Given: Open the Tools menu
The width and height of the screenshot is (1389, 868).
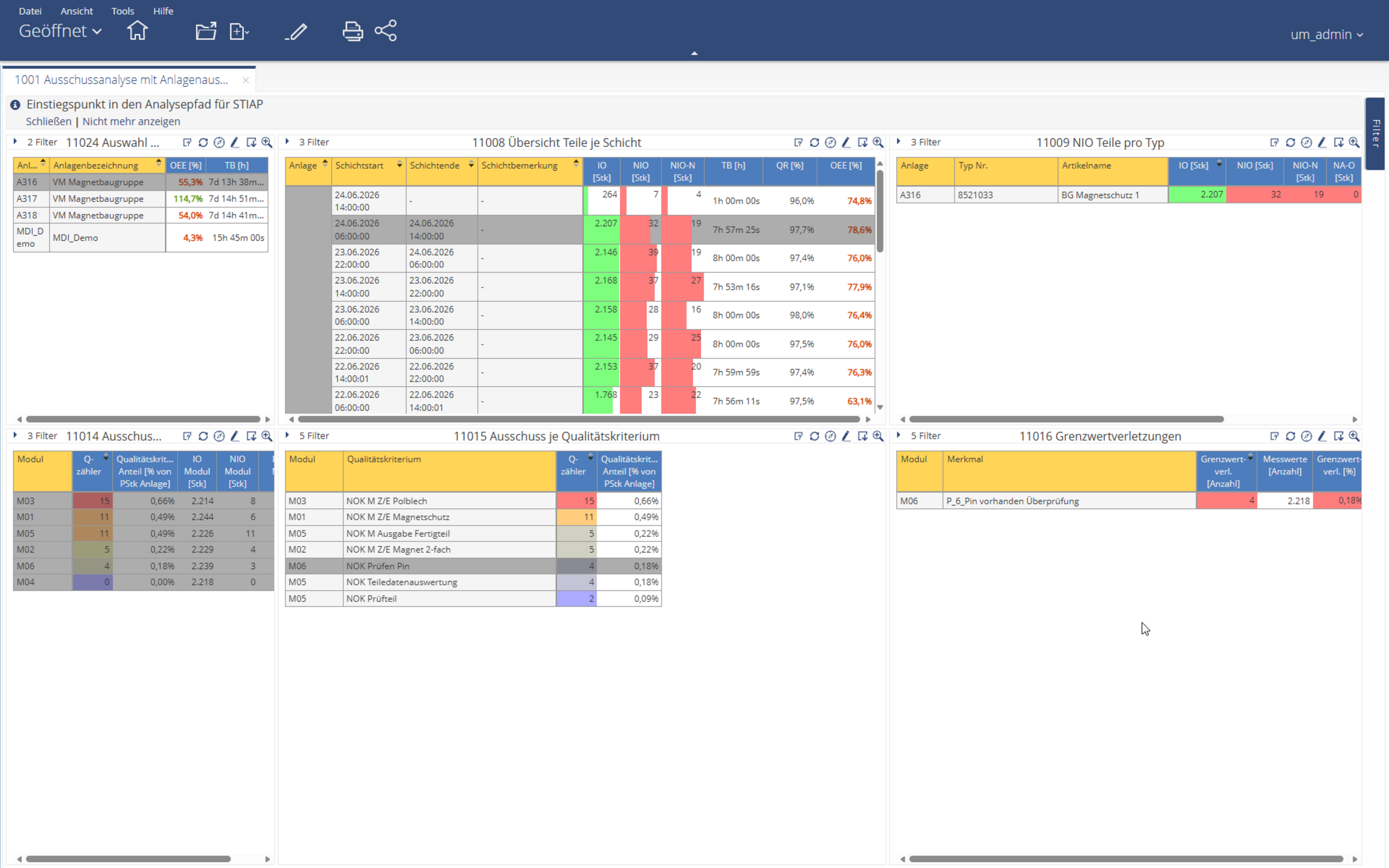Looking at the screenshot, I should point(122,11).
